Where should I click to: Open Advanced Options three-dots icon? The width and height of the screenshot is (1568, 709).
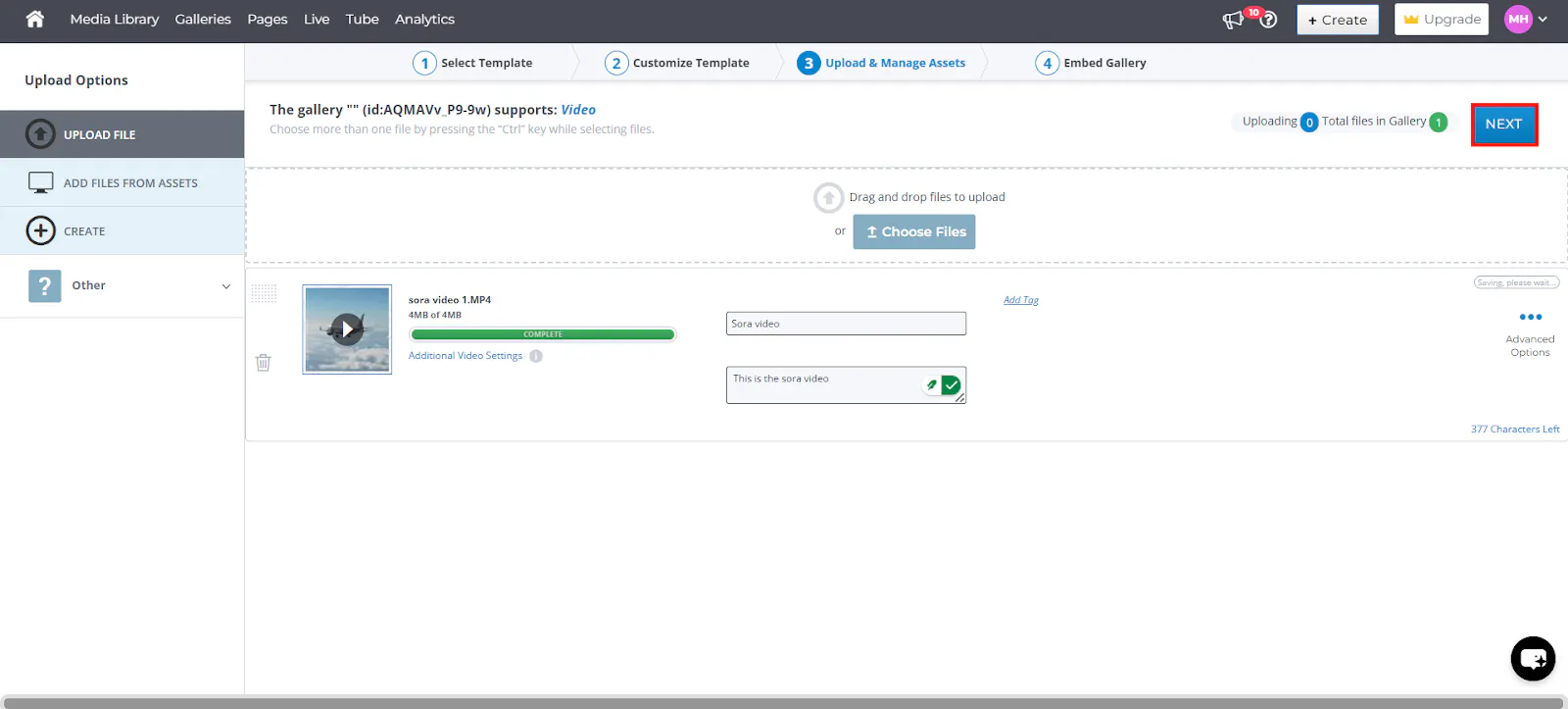pos(1530,317)
